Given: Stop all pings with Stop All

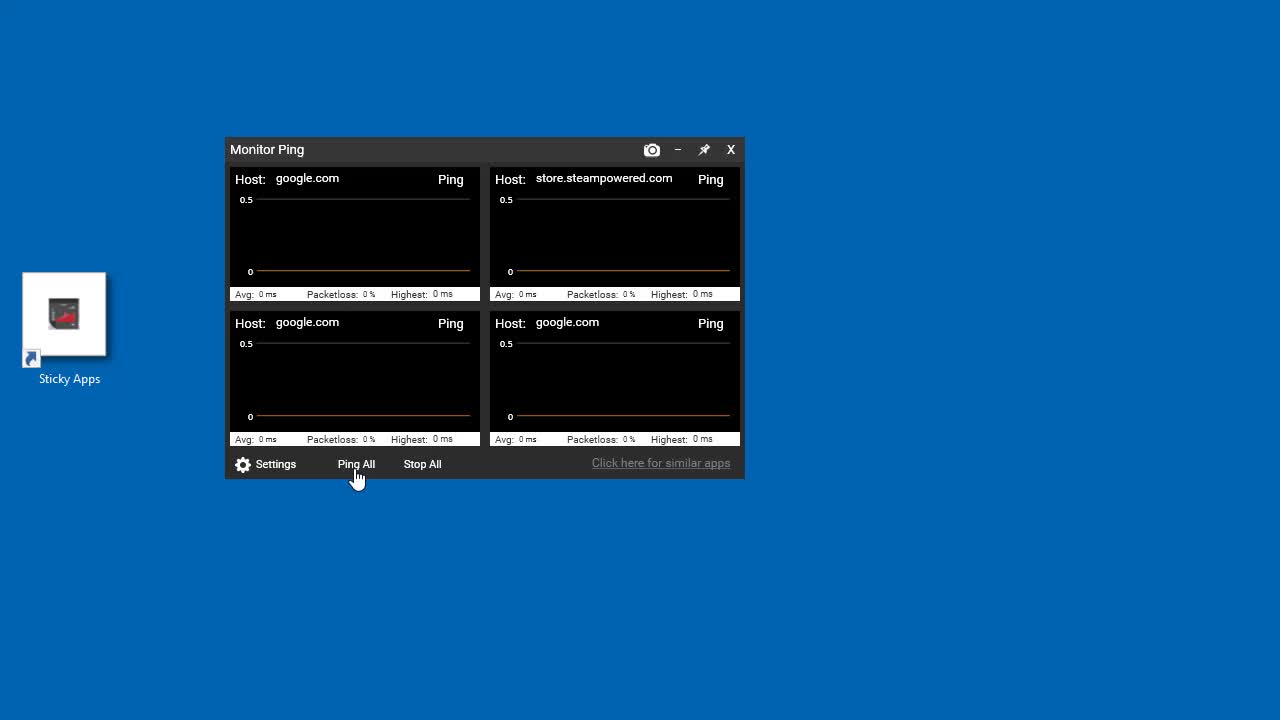Looking at the screenshot, I should pos(422,464).
